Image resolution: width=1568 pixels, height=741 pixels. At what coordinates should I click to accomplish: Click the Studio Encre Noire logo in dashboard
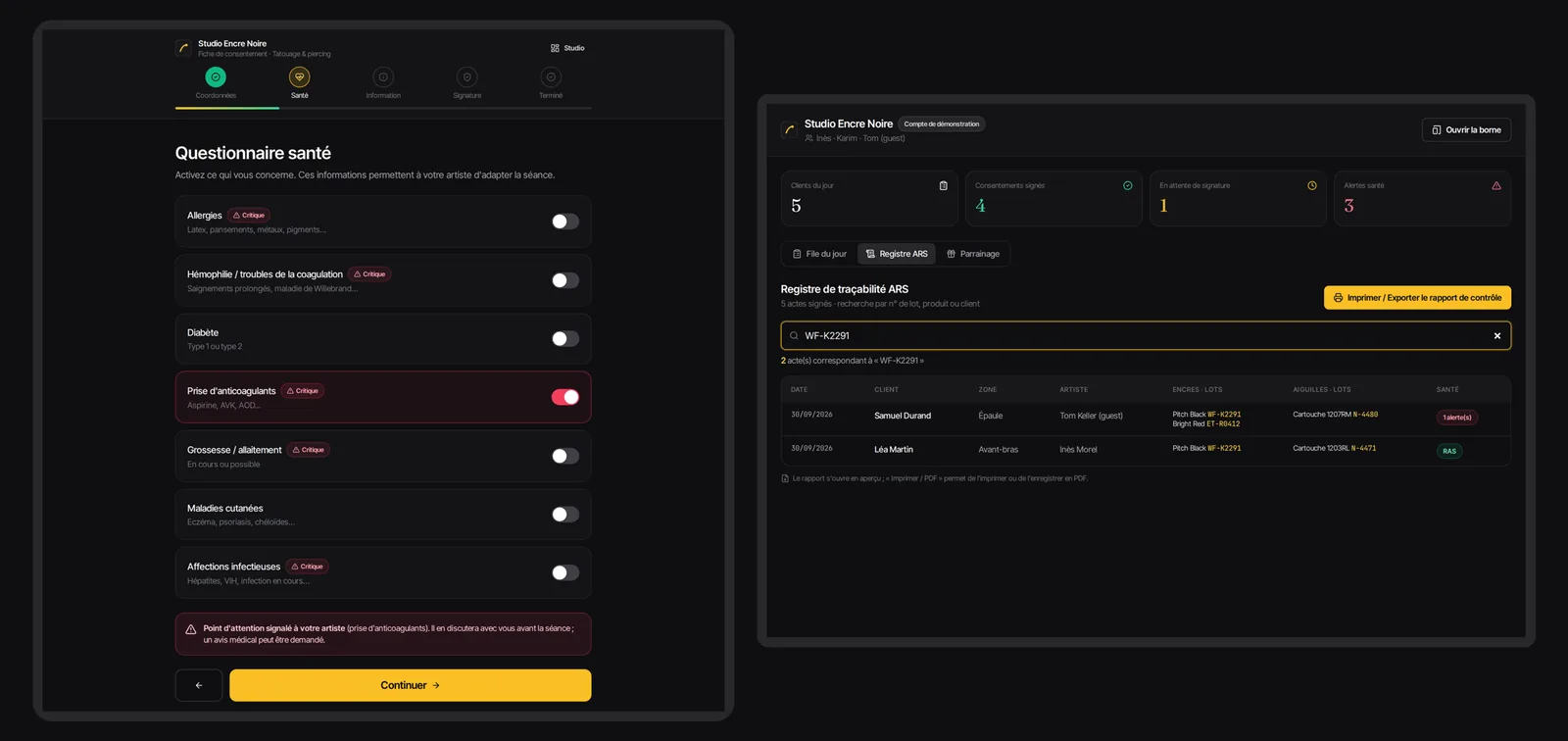[x=789, y=129]
